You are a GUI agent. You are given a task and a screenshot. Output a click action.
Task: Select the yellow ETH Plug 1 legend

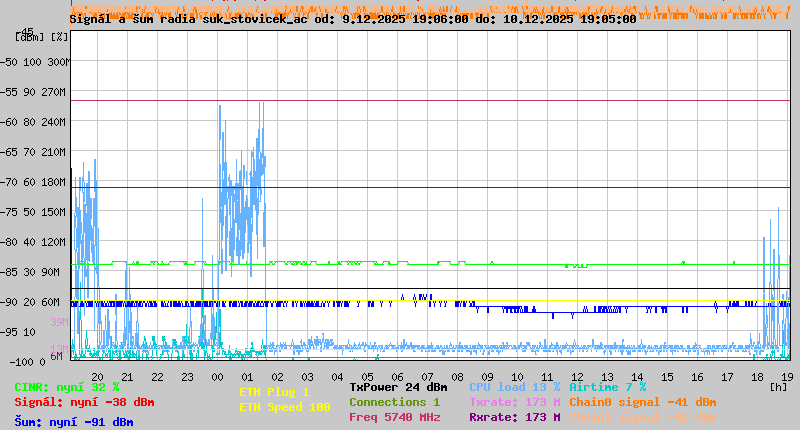click(x=274, y=392)
